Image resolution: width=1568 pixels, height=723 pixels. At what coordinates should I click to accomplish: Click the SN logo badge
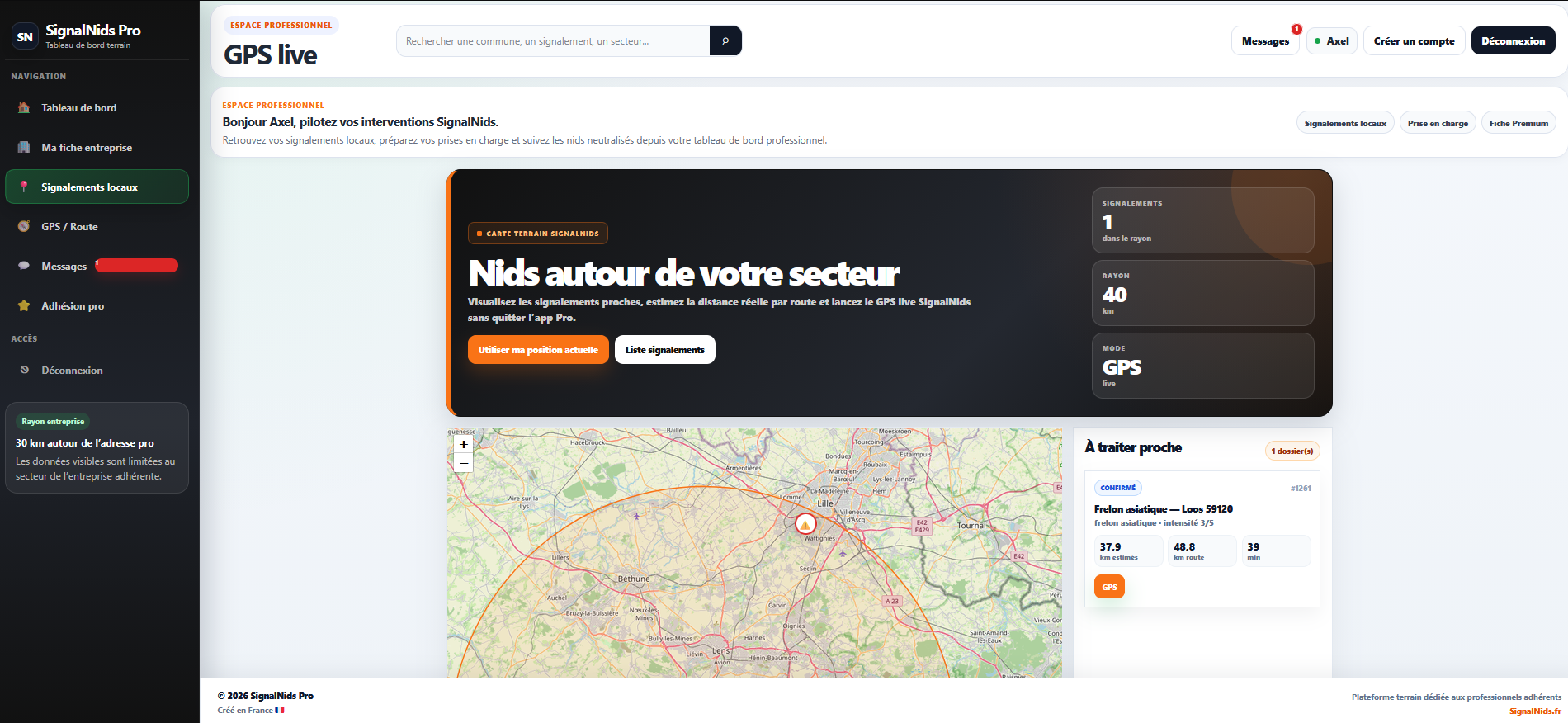pos(25,36)
